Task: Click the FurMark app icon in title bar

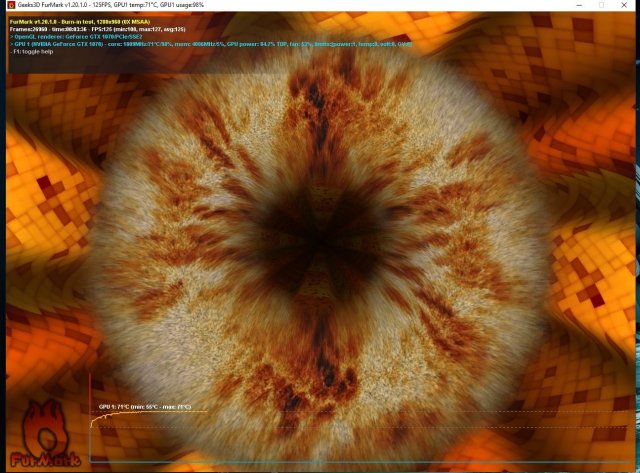Action: tap(9, 5)
